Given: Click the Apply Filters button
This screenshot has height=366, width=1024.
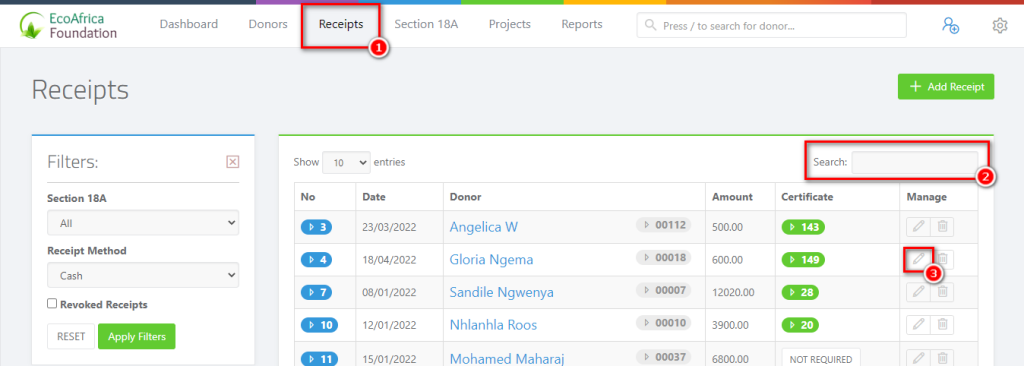Looking at the screenshot, I should pos(136,337).
